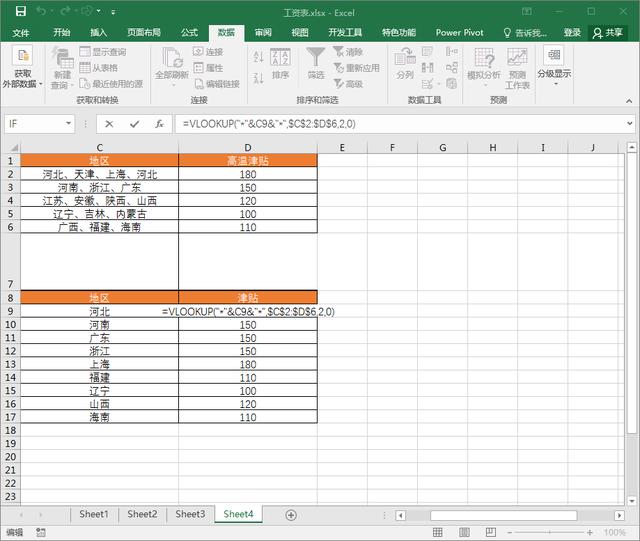Open Get External Data (获取外部数据)
Image resolution: width=640 pixels, height=541 pixels.
click(22, 67)
